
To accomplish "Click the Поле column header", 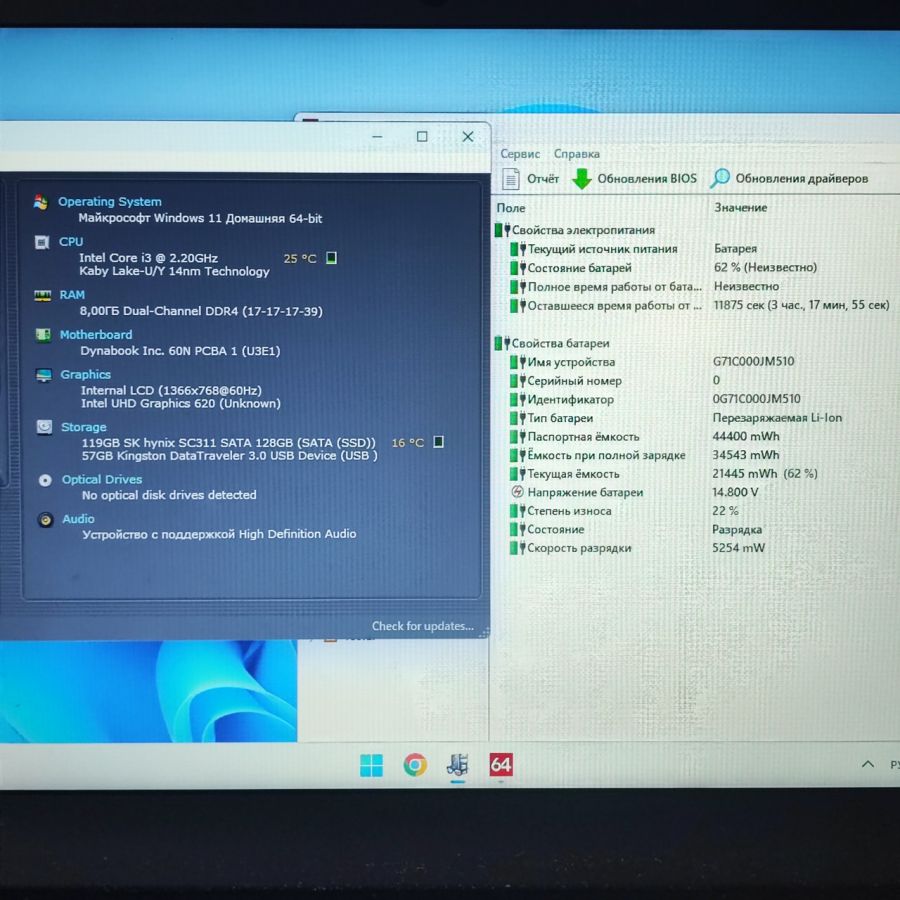I will pos(511,208).
